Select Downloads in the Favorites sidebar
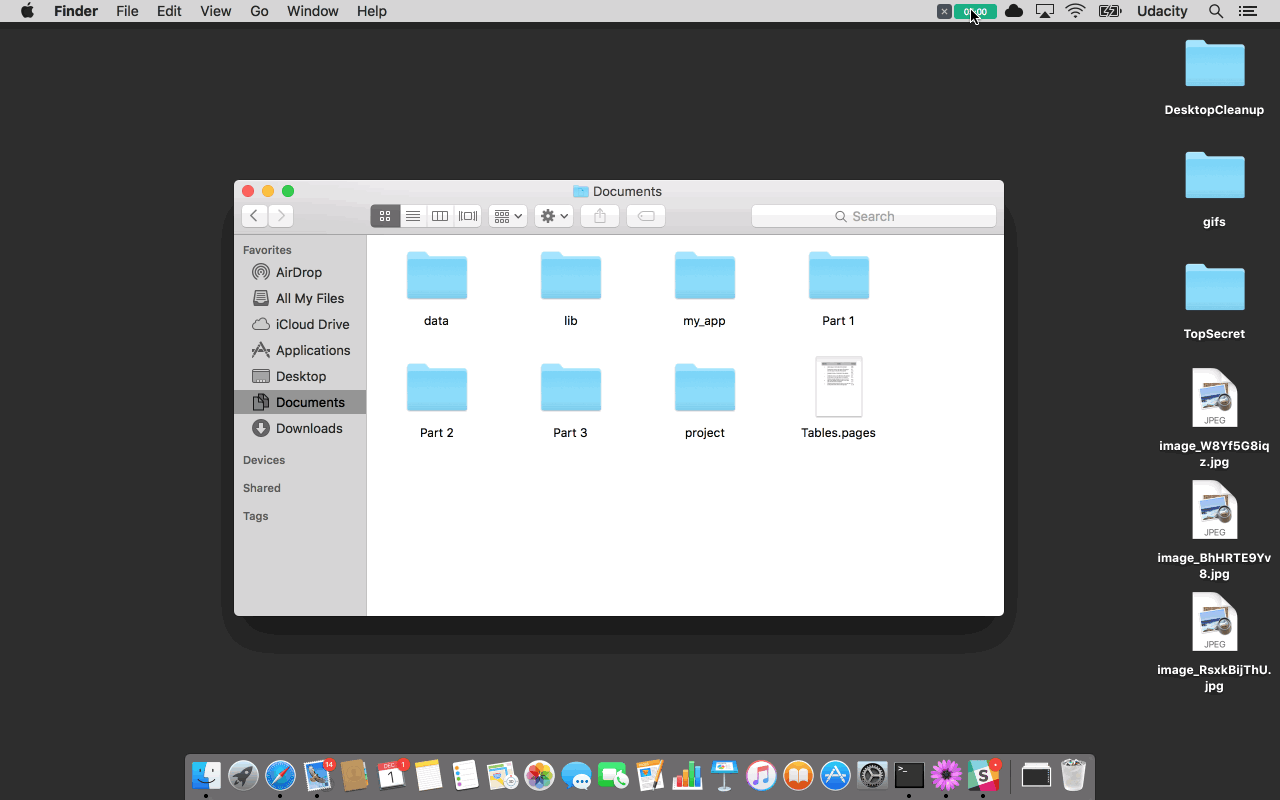The width and height of the screenshot is (1280, 800). pyautogui.click(x=307, y=428)
